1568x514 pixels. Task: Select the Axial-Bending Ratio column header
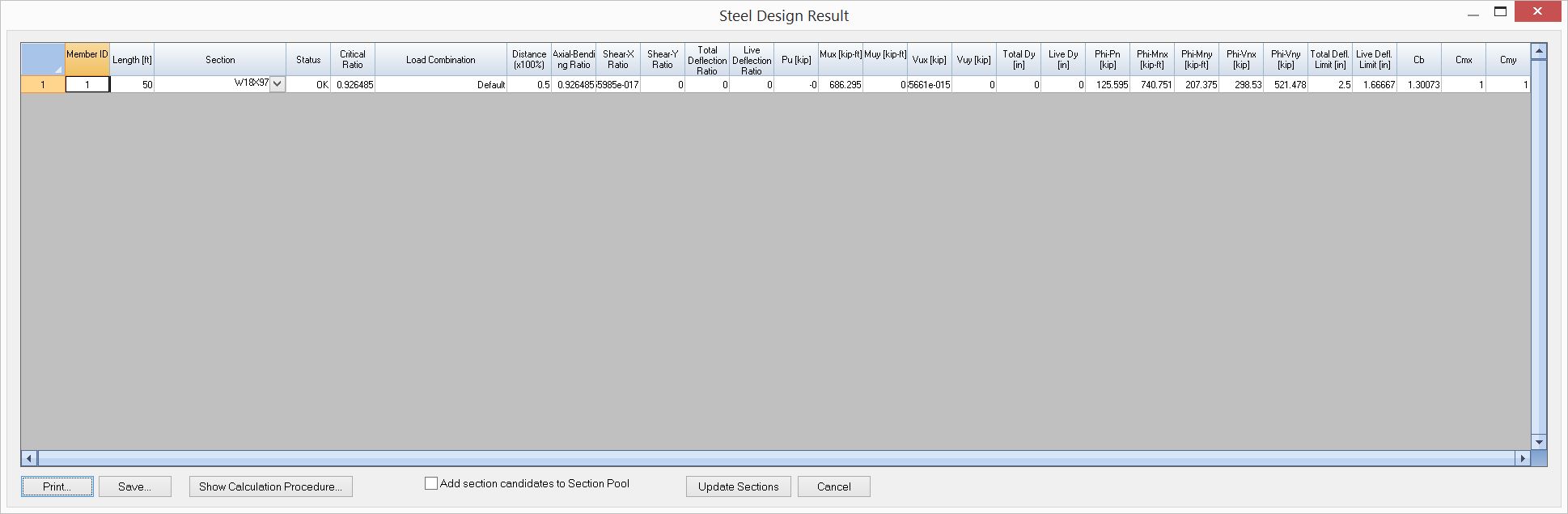click(574, 60)
